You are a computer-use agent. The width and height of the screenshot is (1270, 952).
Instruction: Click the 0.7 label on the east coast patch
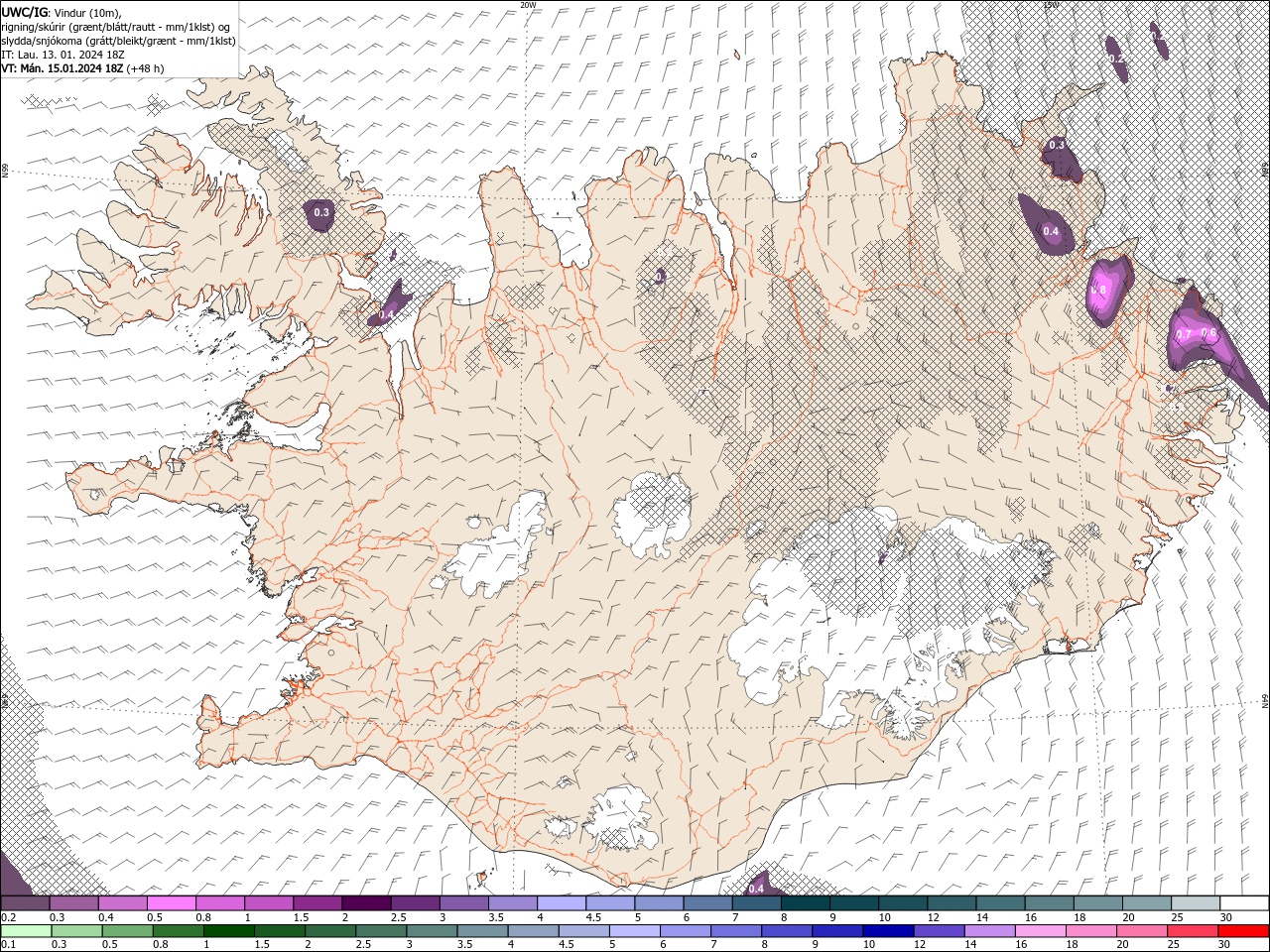(x=1183, y=334)
